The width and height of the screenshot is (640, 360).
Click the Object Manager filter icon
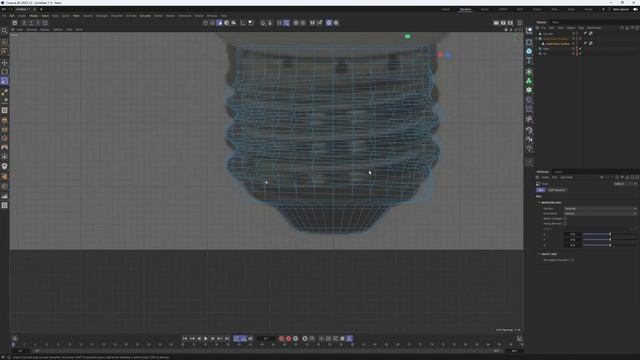pos(632,28)
